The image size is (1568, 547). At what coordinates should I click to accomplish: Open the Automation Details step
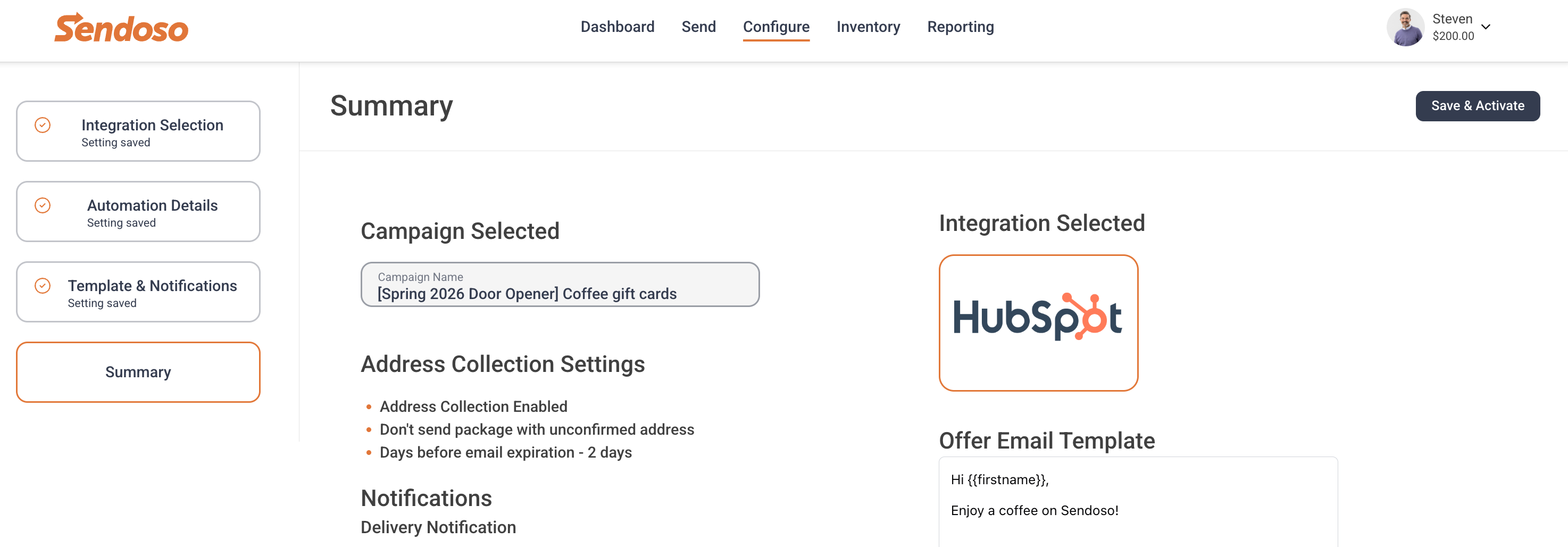coord(138,212)
